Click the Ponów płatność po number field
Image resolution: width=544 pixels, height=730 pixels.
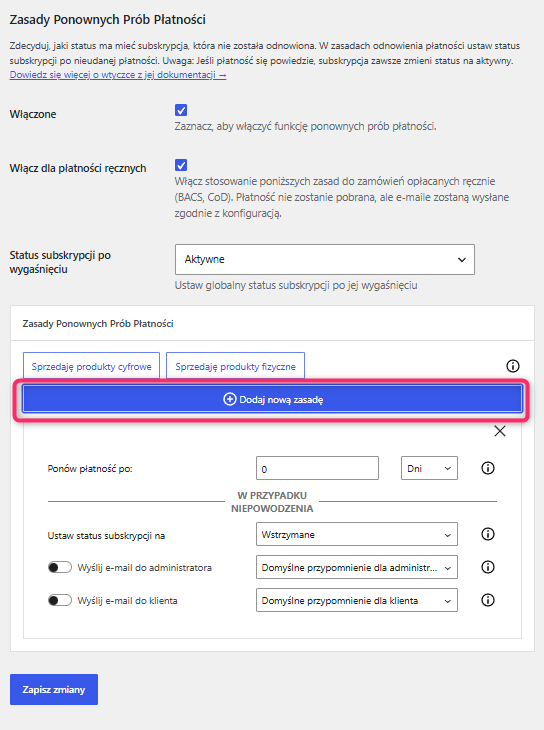click(317, 468)
